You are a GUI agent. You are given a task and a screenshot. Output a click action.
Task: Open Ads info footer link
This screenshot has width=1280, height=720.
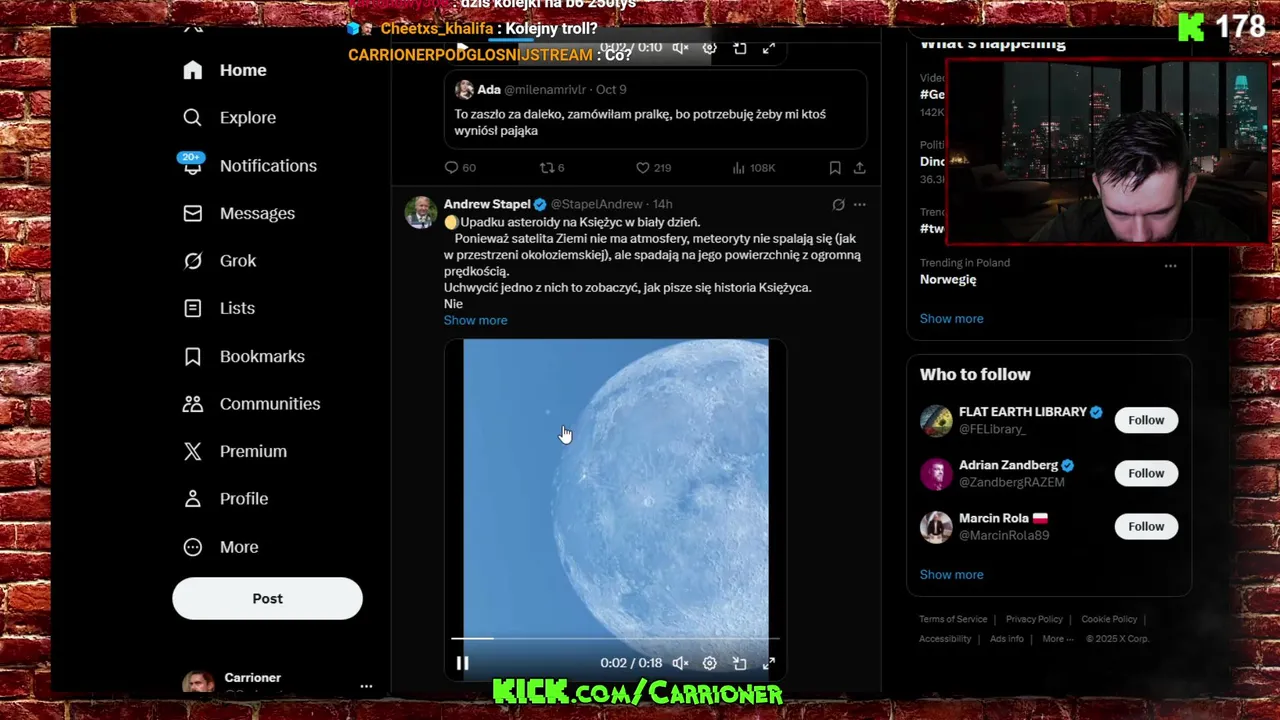pos(1007,639)
